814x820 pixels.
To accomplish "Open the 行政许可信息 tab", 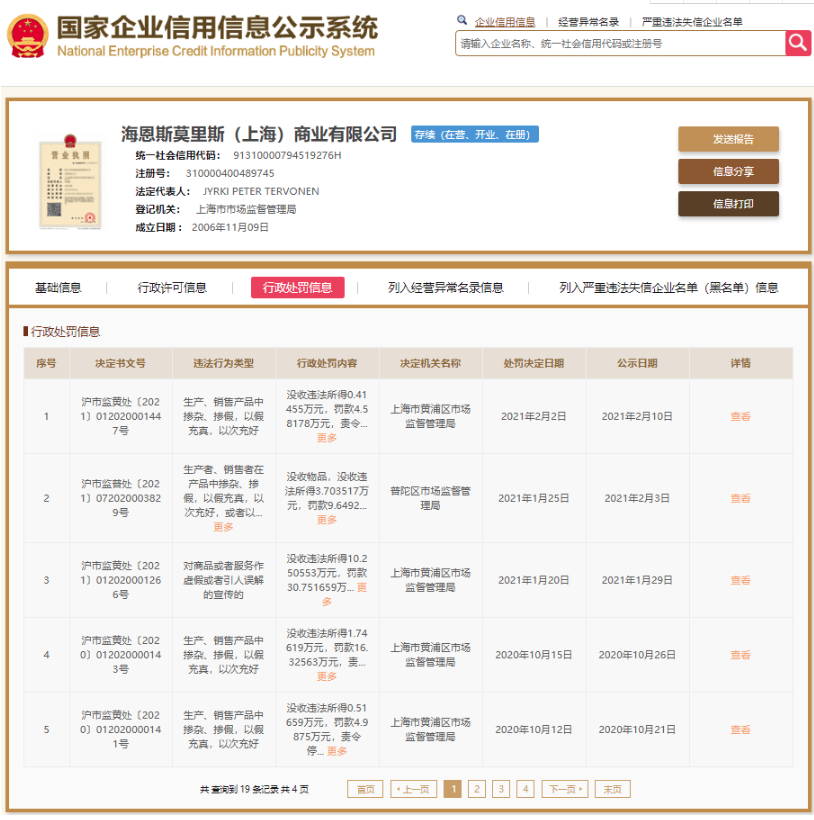I will tap(172, 288).
